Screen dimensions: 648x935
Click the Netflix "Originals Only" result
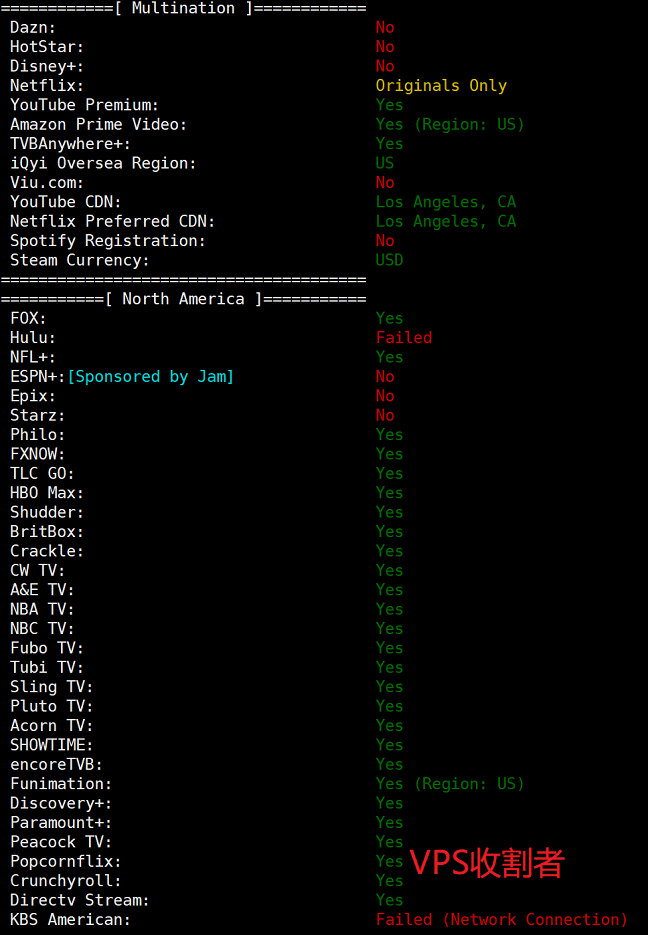pos(441,86)
